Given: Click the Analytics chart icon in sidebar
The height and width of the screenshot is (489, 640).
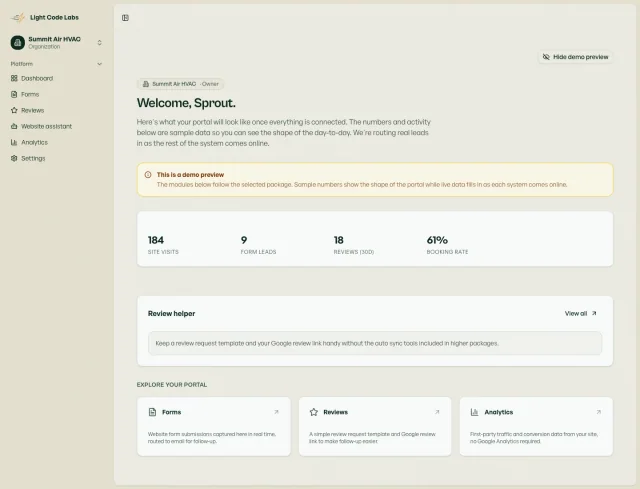Looking at the screenshot, I should [14, 142].
